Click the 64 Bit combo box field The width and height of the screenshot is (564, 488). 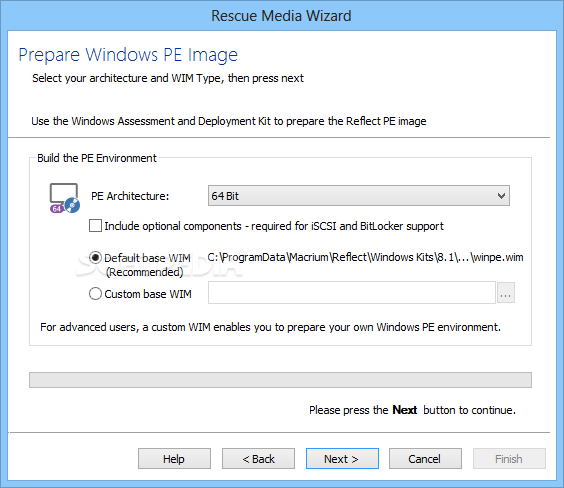359,196
